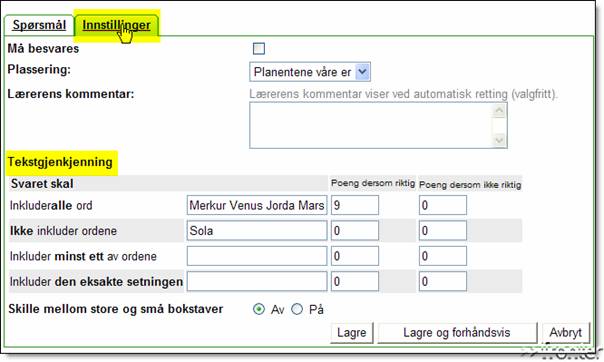This screenshot has width=604, height=362.
Task: Cancel with the Avbryt button
Action: click(x=565, y=333)
